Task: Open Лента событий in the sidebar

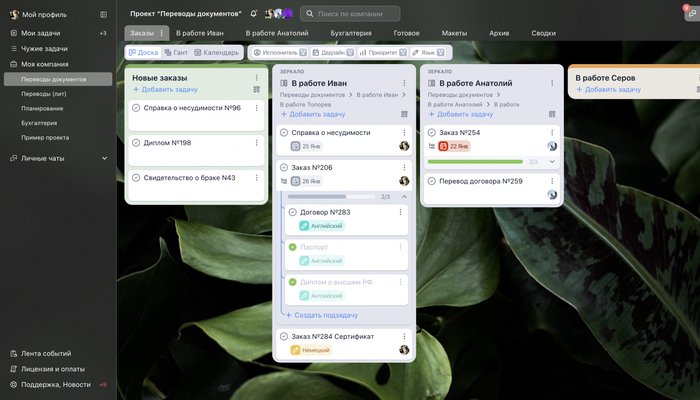Action: point(47,353)
